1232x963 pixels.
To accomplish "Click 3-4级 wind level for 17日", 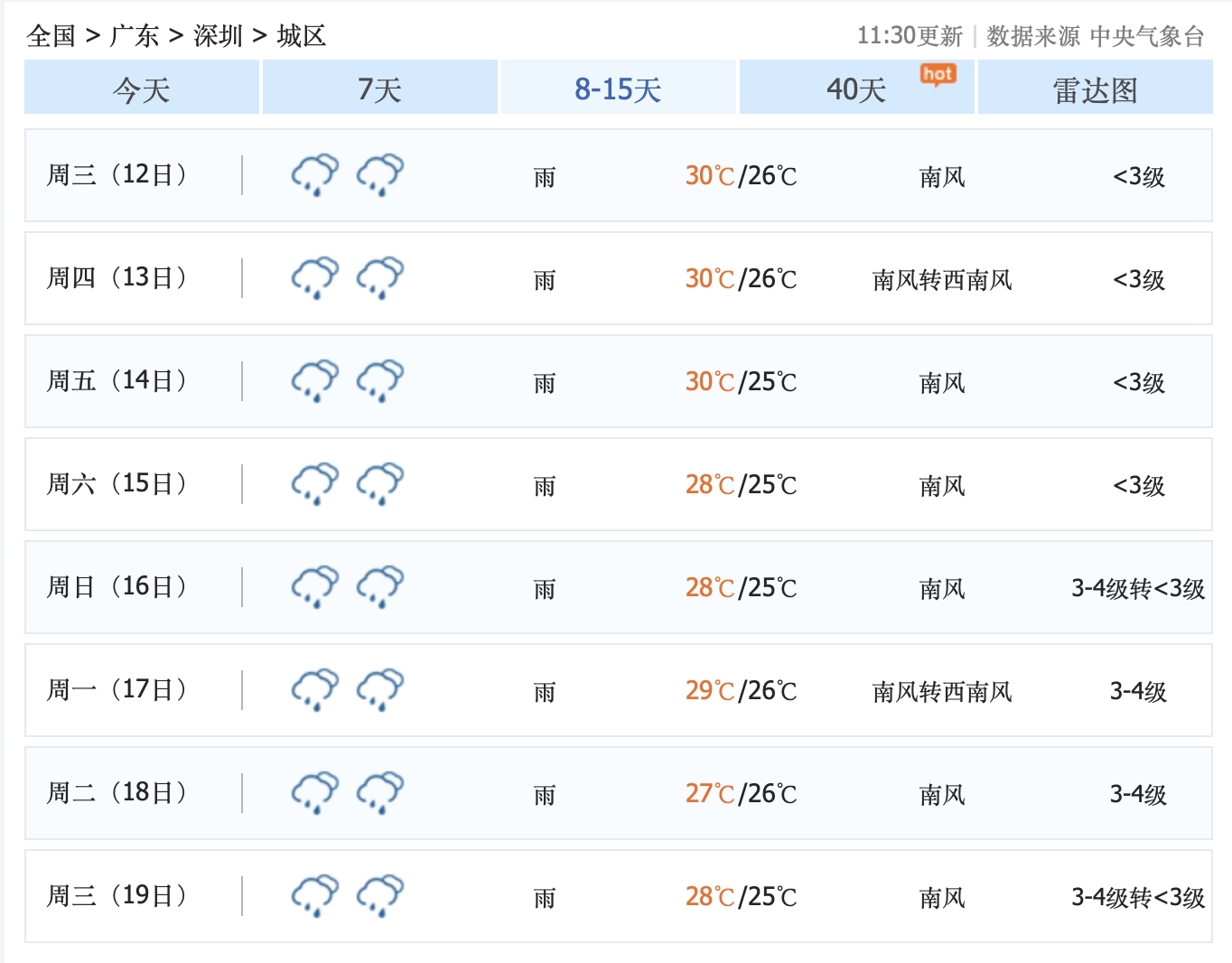I will 1138,692.
